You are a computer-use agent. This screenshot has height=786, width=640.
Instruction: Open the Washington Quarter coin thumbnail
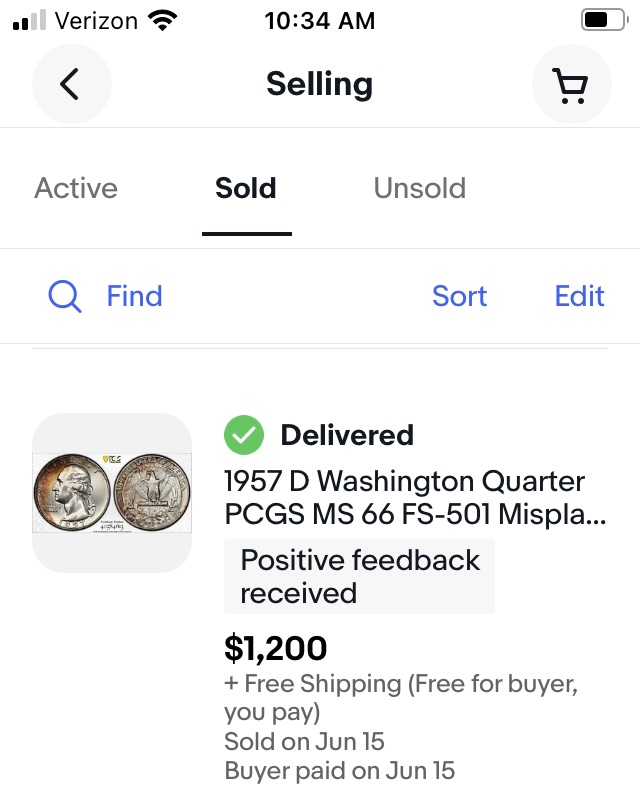[112, 492]
